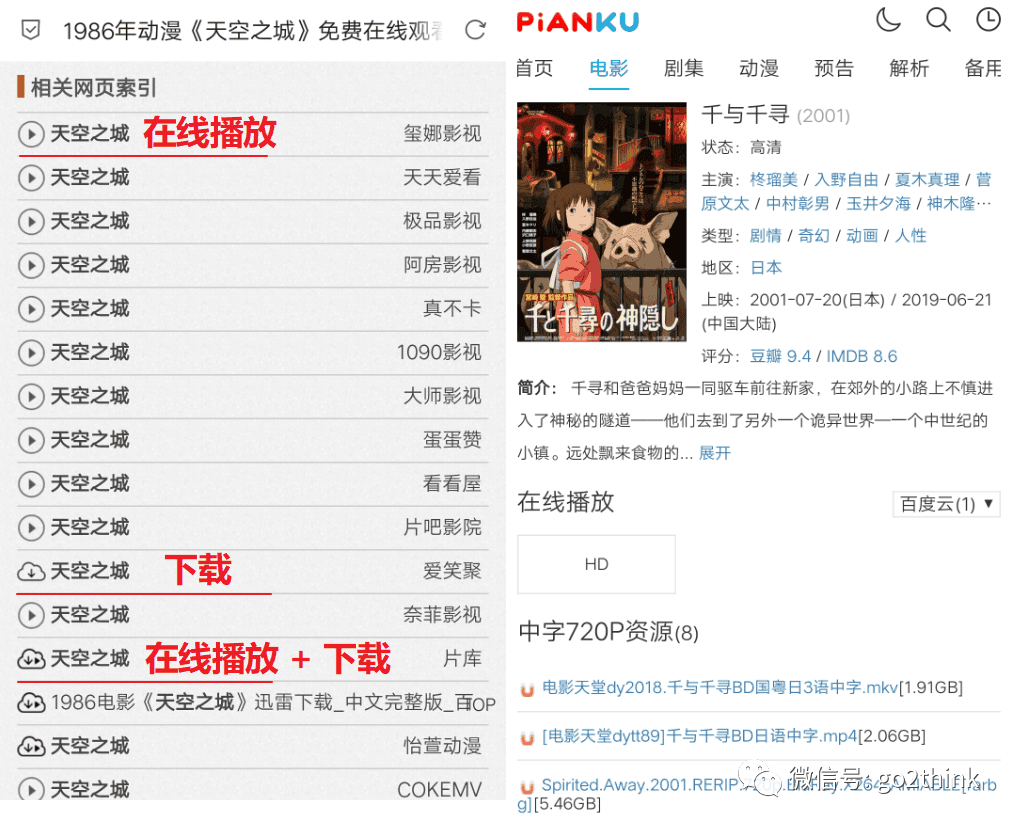Viewport: 1012px width, 826px height.
Task: Download 电影天堂dy2018.千与千寻BD国粤日3语中字.mkv
Action: pyautogui.click(x=720, y=688)
